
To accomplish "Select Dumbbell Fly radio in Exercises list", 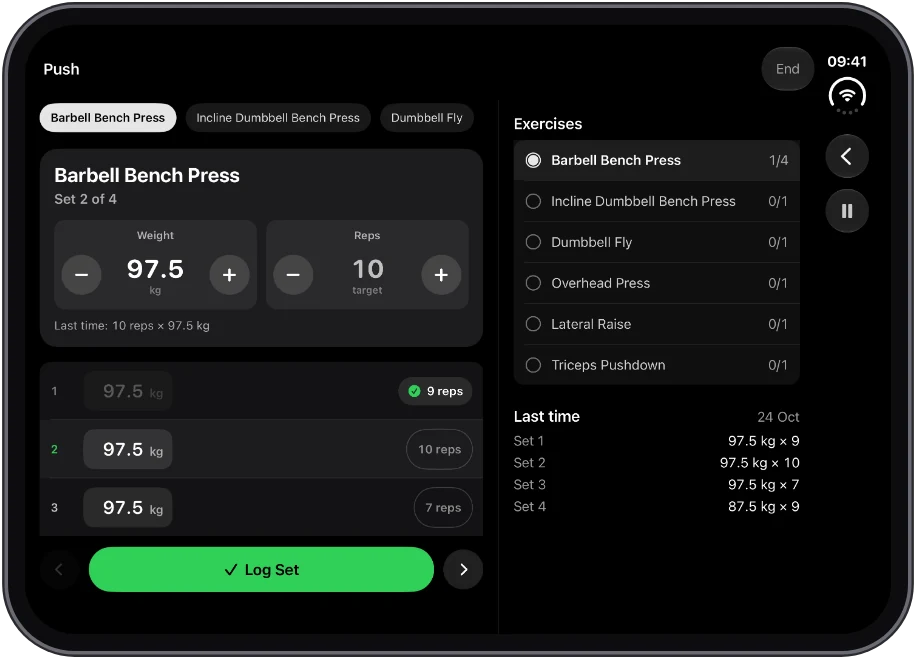I will click(x=533, y=242).
